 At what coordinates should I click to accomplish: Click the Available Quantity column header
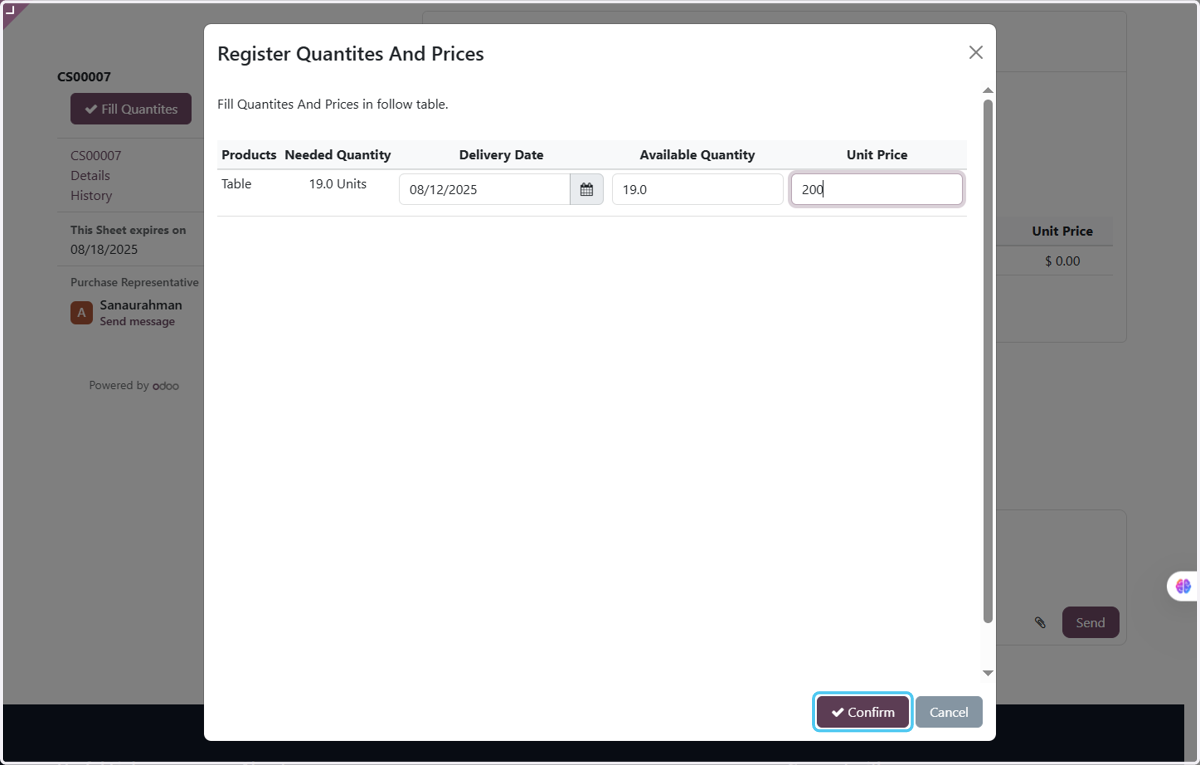coord(697,155)
